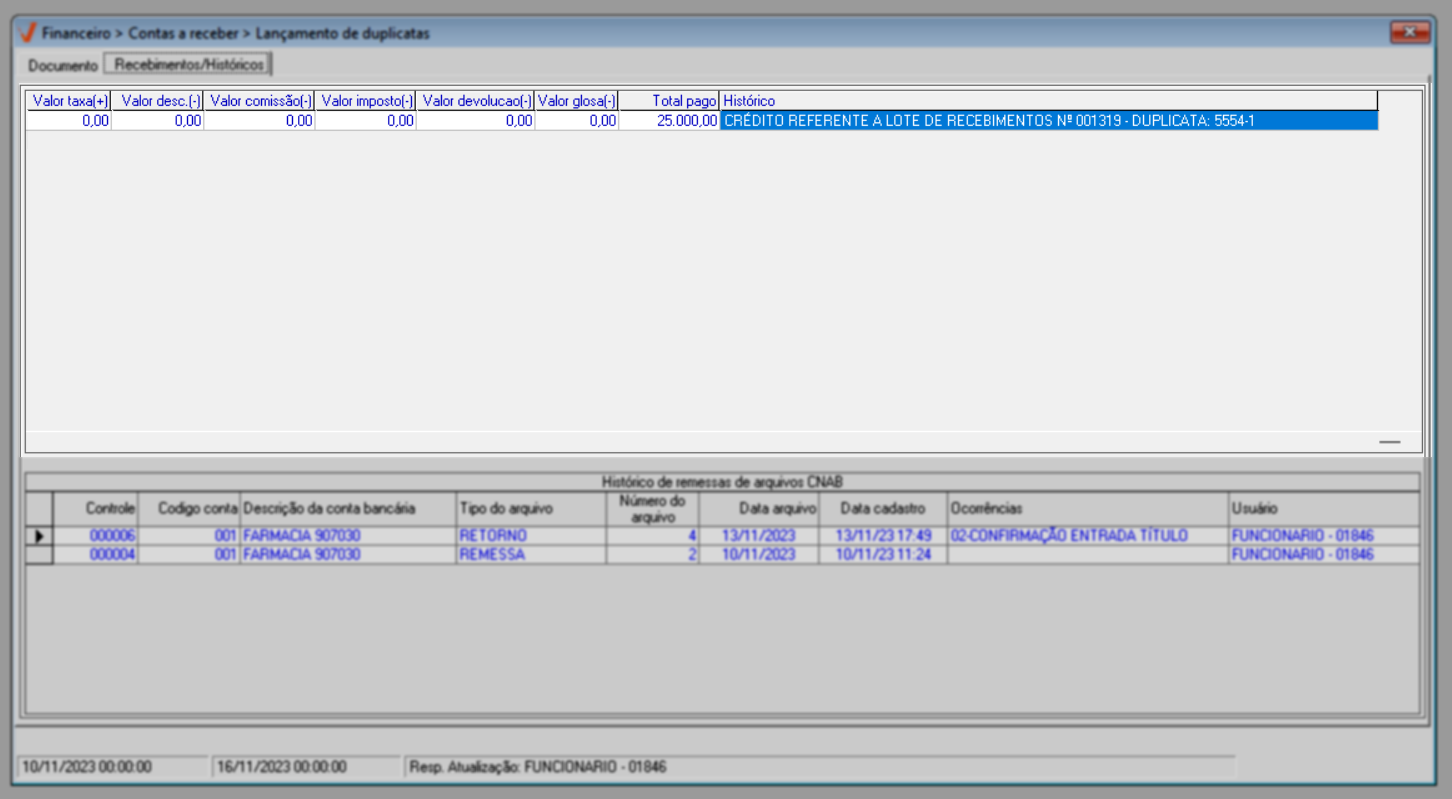Click the RETORNO file type cell

point(531,536)
